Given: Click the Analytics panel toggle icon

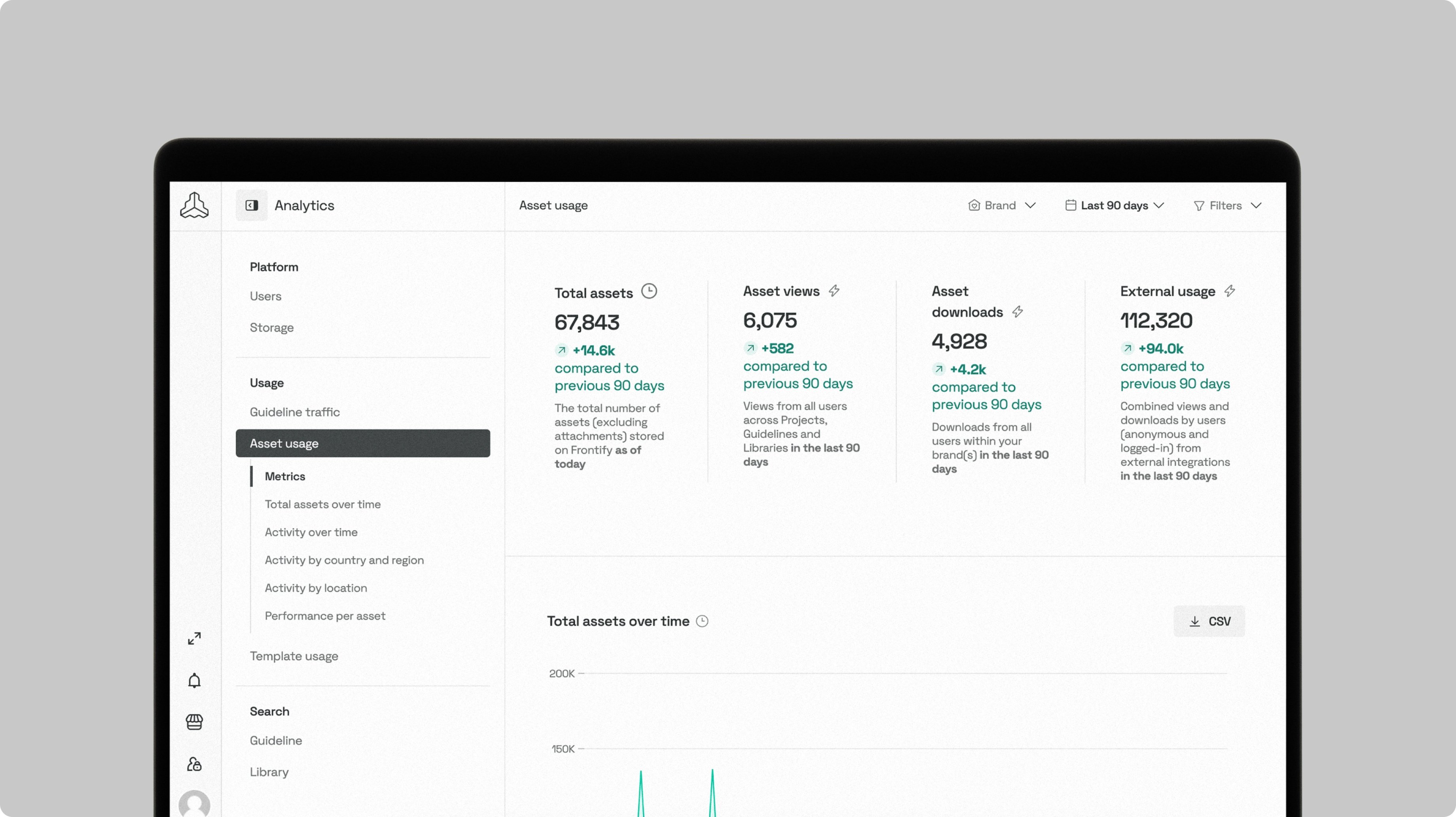Looking at the screenshot, I should (x=251, y=205).
